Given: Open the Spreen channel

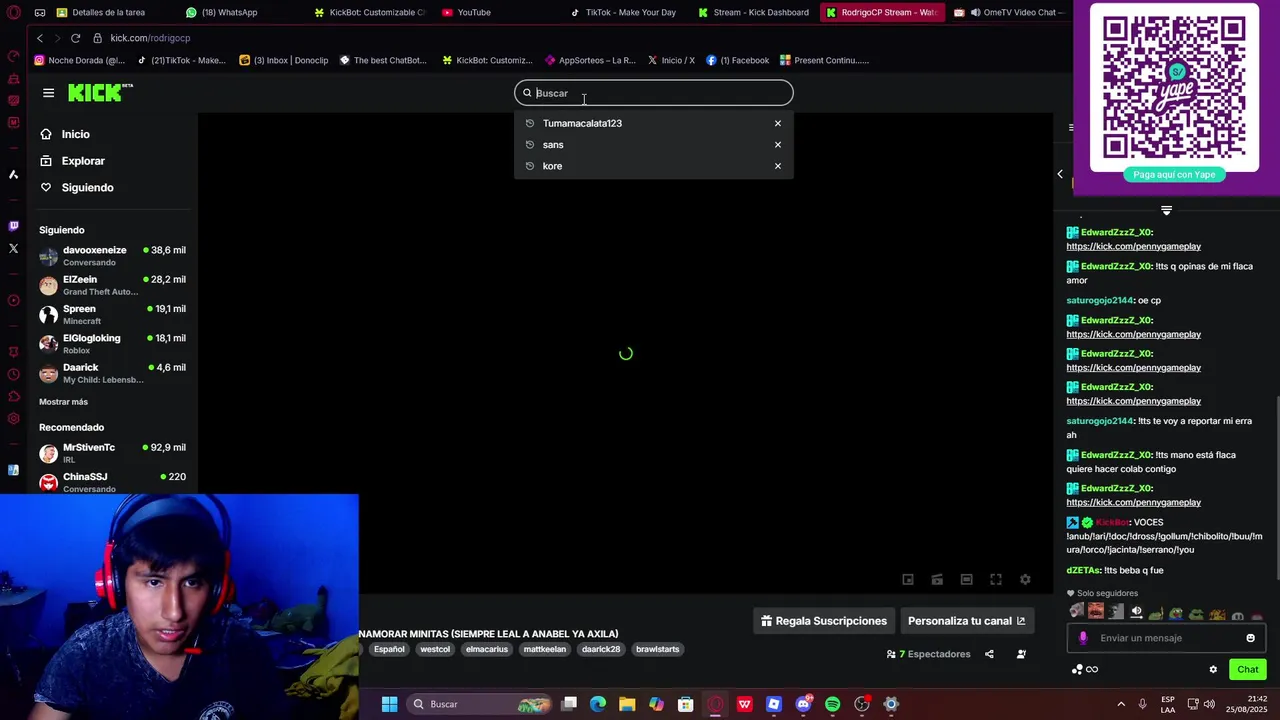Looking at the screenshot, I should tap(112, 314).
